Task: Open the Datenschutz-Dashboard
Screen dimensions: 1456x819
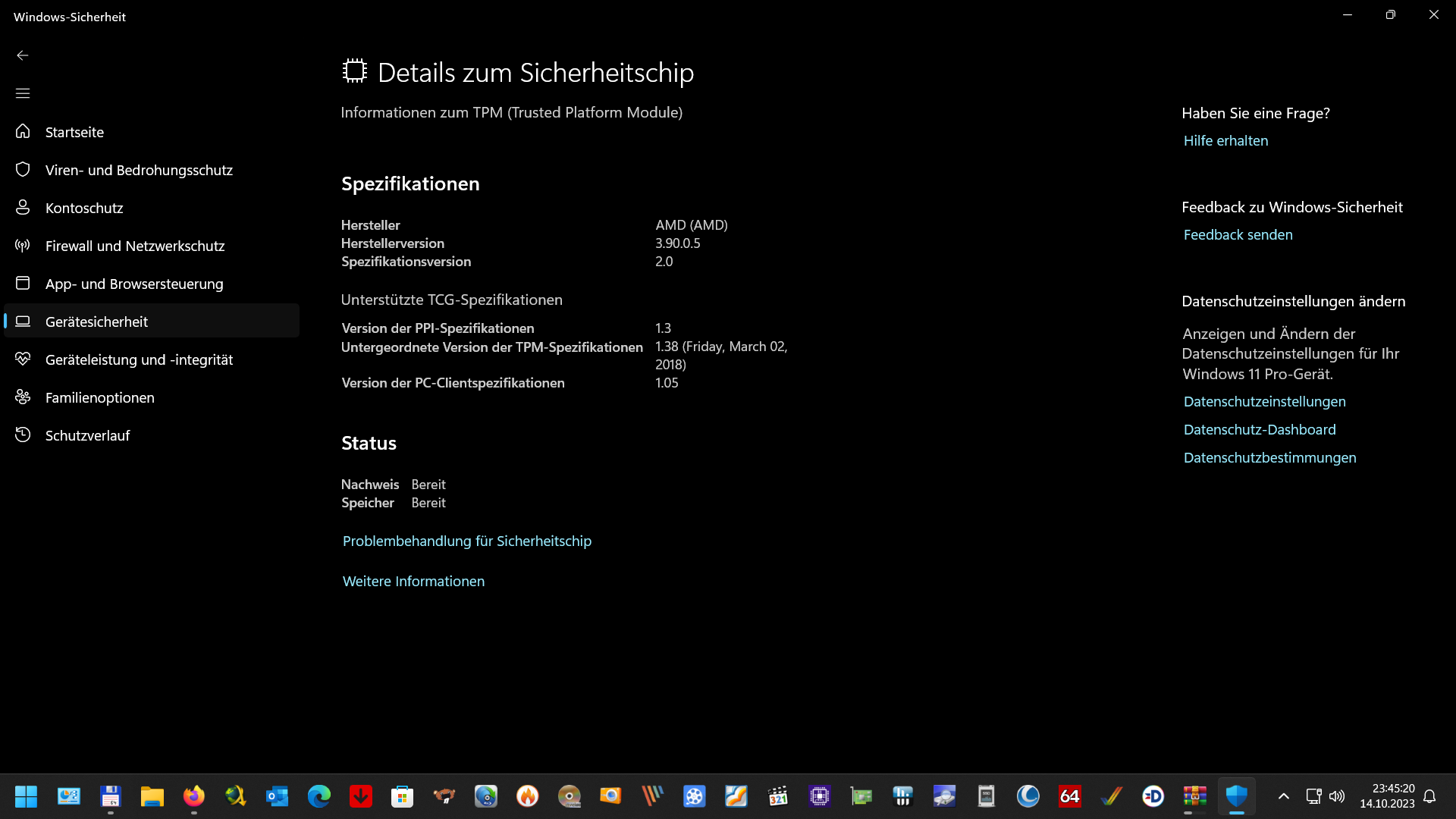Action: pos(1259,428)
